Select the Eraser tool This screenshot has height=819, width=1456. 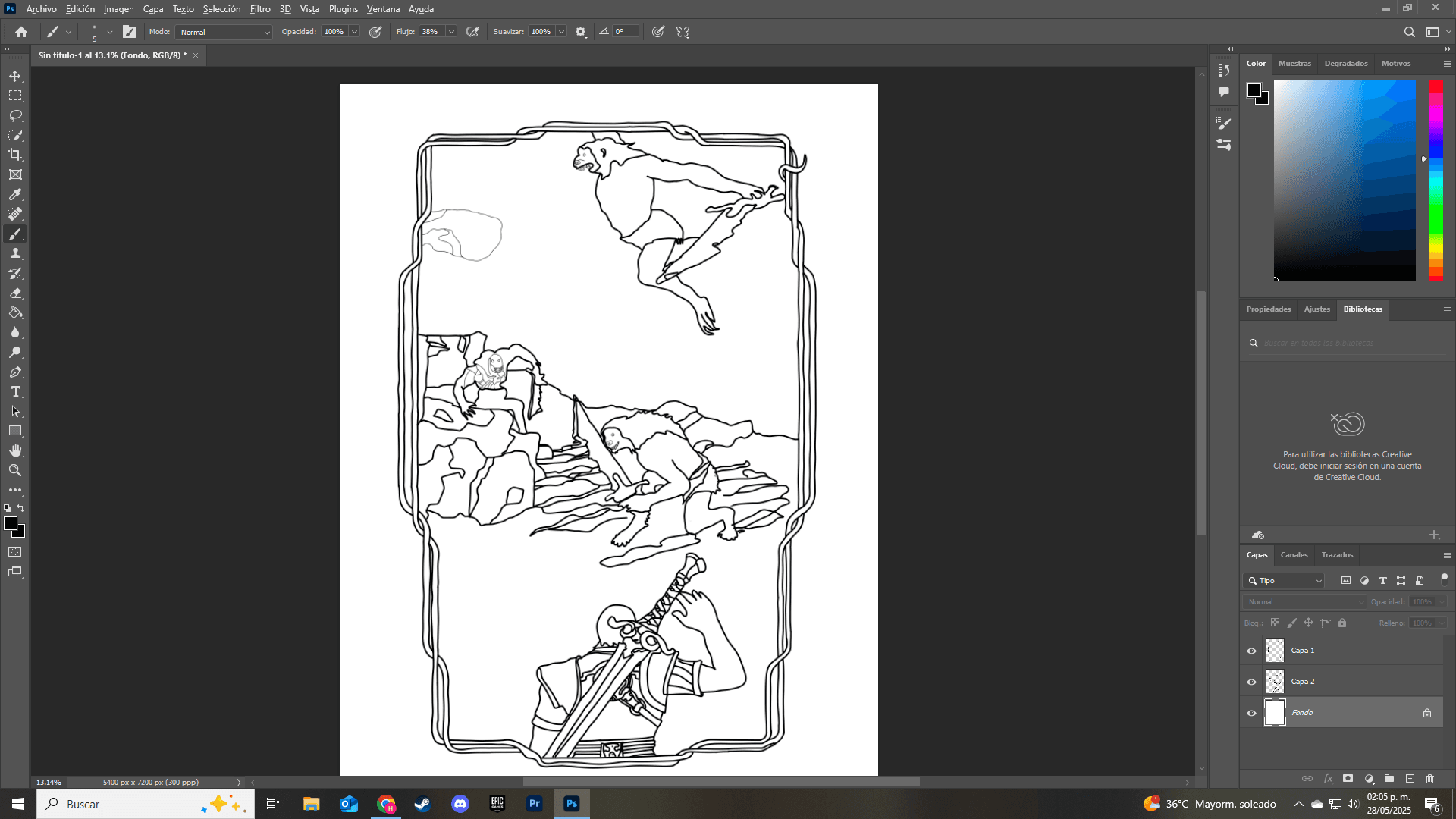click(x=15, y=293)
